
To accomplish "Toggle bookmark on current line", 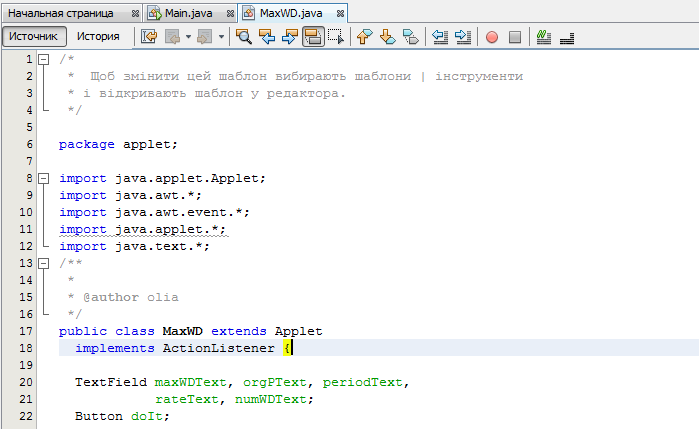I will click(x=411, y=37).
